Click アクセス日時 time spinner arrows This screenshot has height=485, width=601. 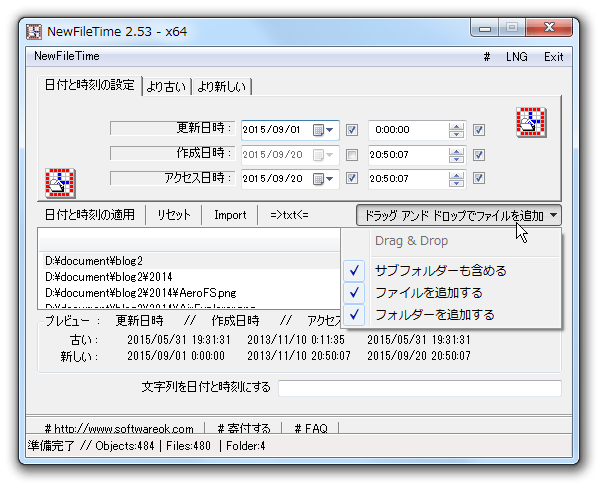456,179
